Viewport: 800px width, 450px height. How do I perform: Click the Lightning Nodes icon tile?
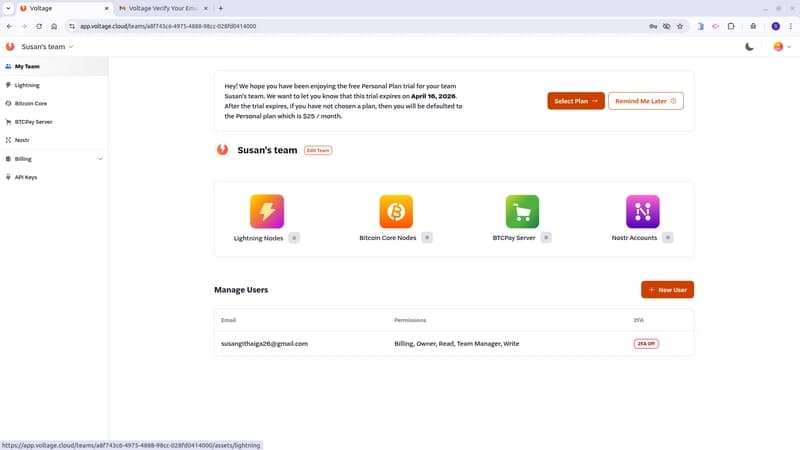click(x=267, y=212)
